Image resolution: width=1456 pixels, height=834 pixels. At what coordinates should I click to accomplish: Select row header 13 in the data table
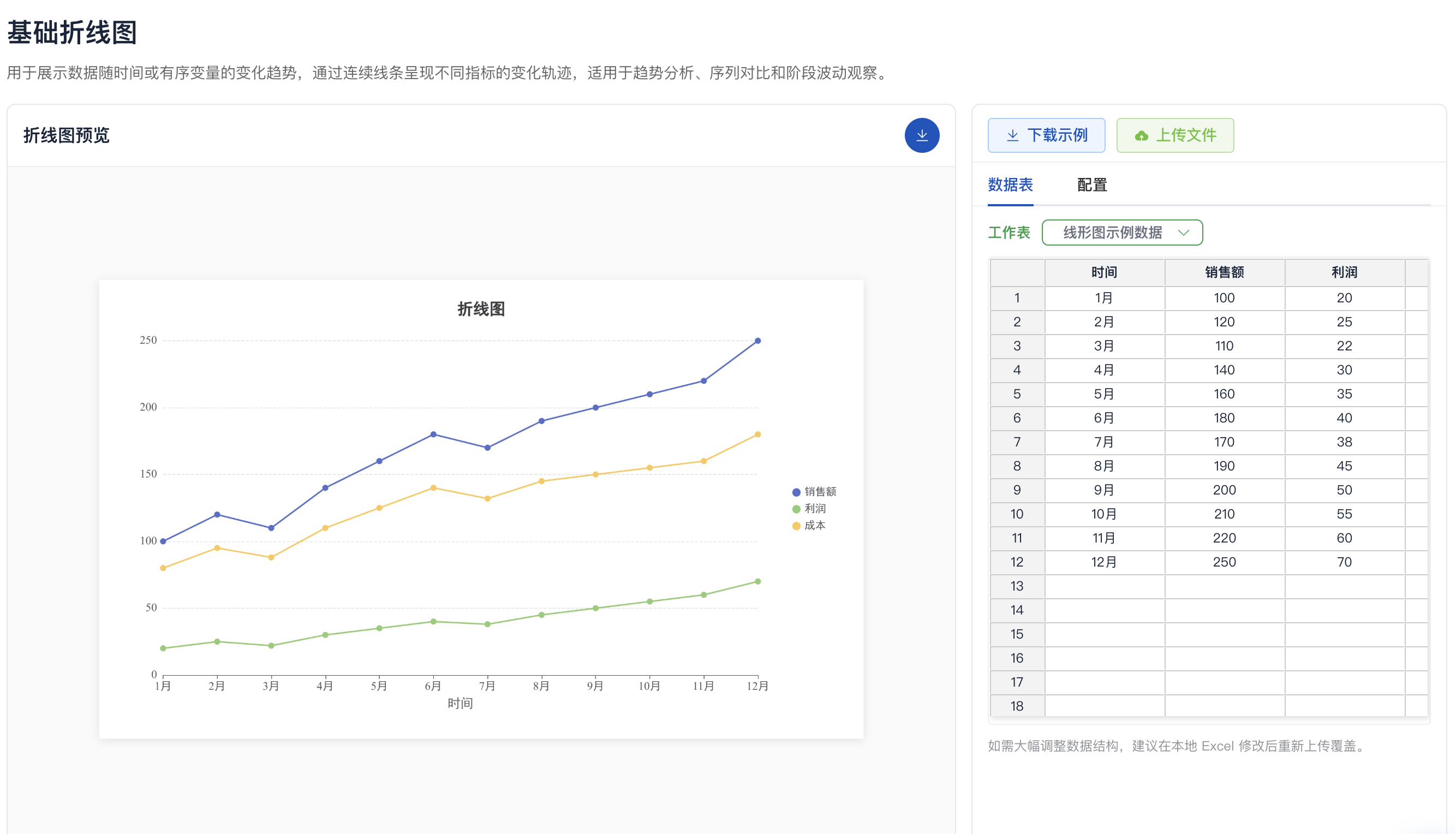click(x=1017, y=586)
